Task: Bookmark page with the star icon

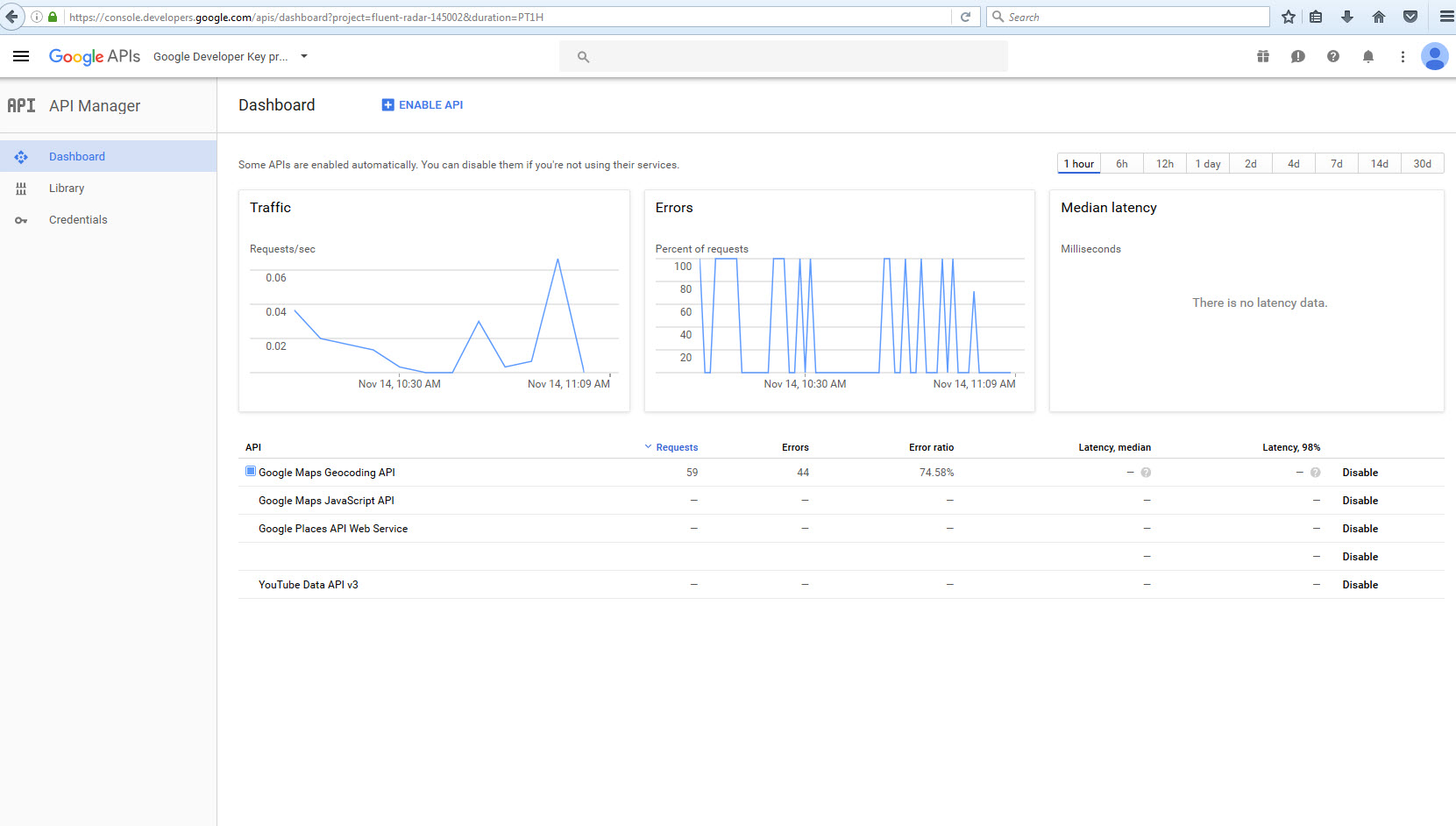Action: point(1288,17)
